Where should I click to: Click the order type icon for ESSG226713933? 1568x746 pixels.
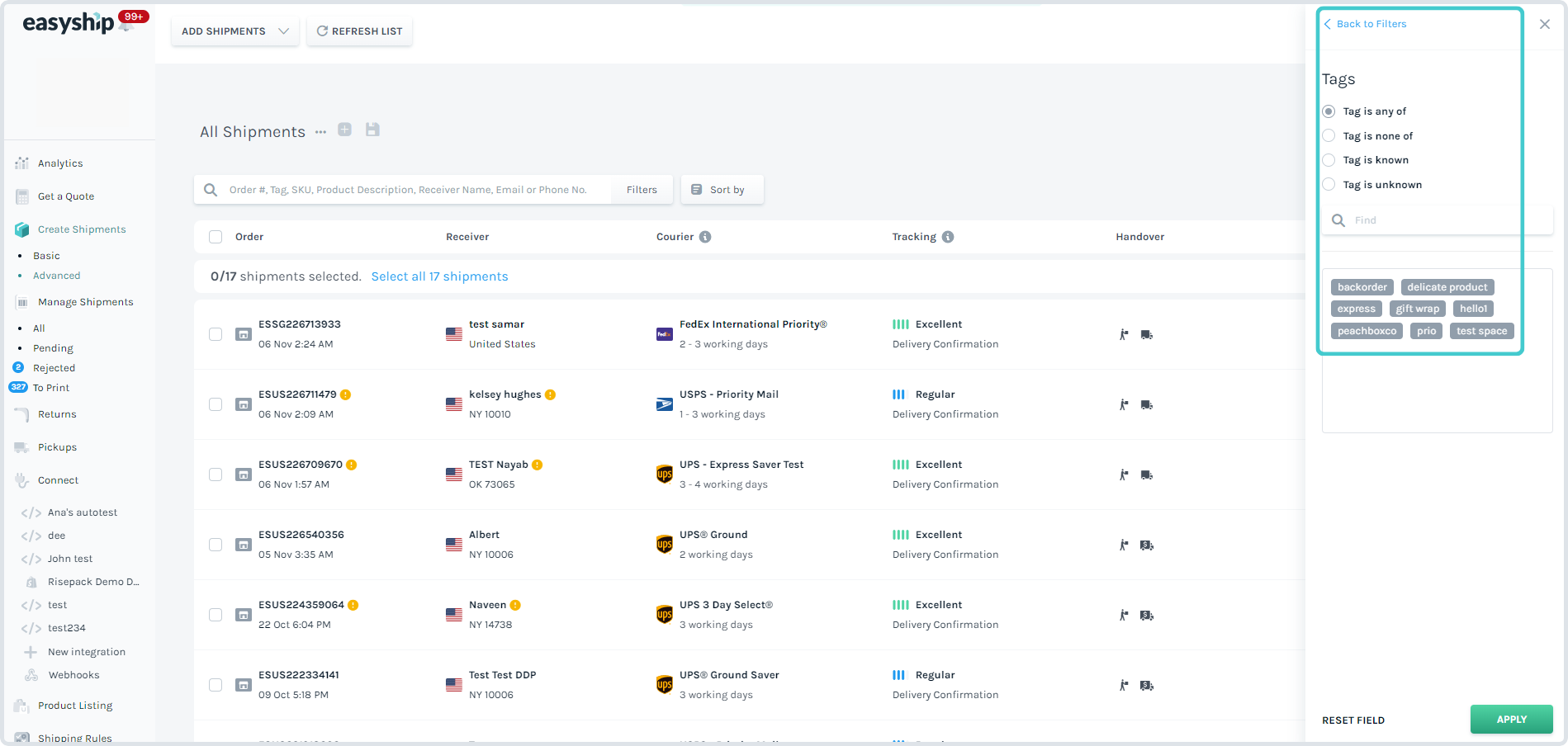243,334
